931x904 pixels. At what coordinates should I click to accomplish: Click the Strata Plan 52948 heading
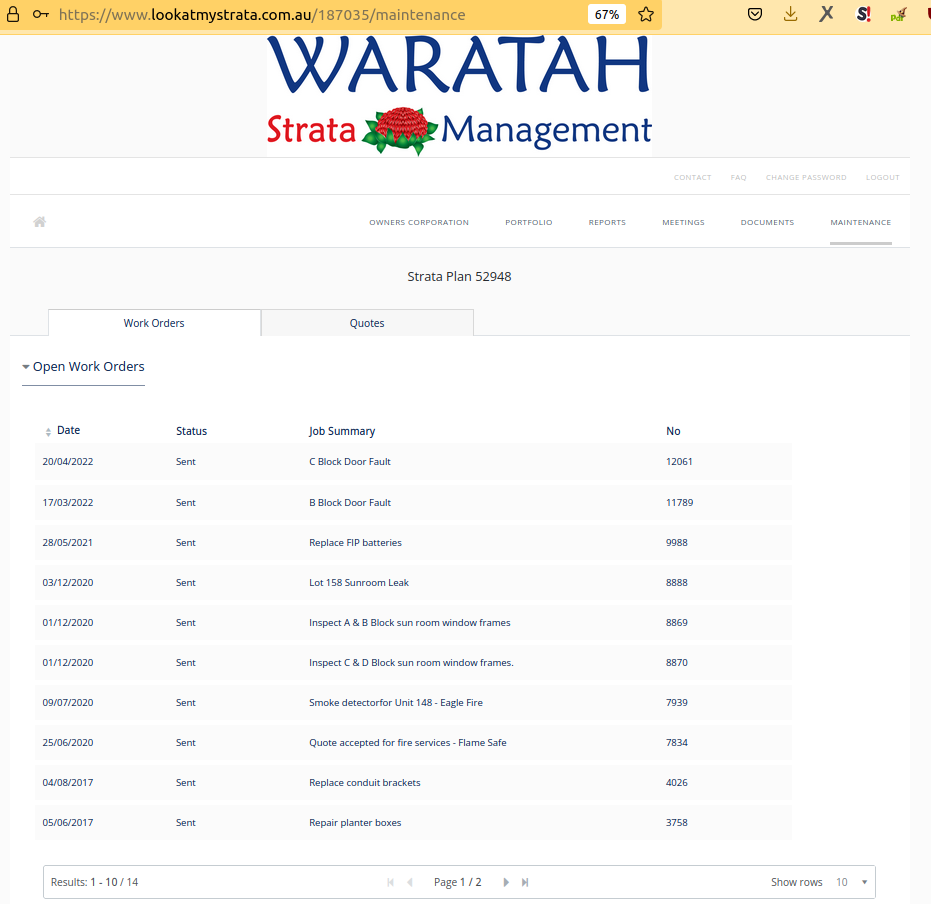click(459, 277)
